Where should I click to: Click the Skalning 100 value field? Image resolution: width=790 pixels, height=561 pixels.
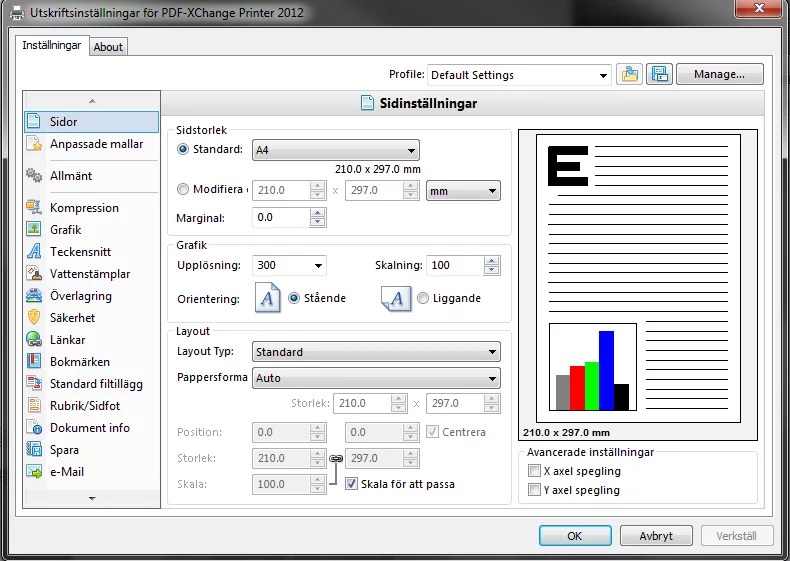tap(454, 265)
